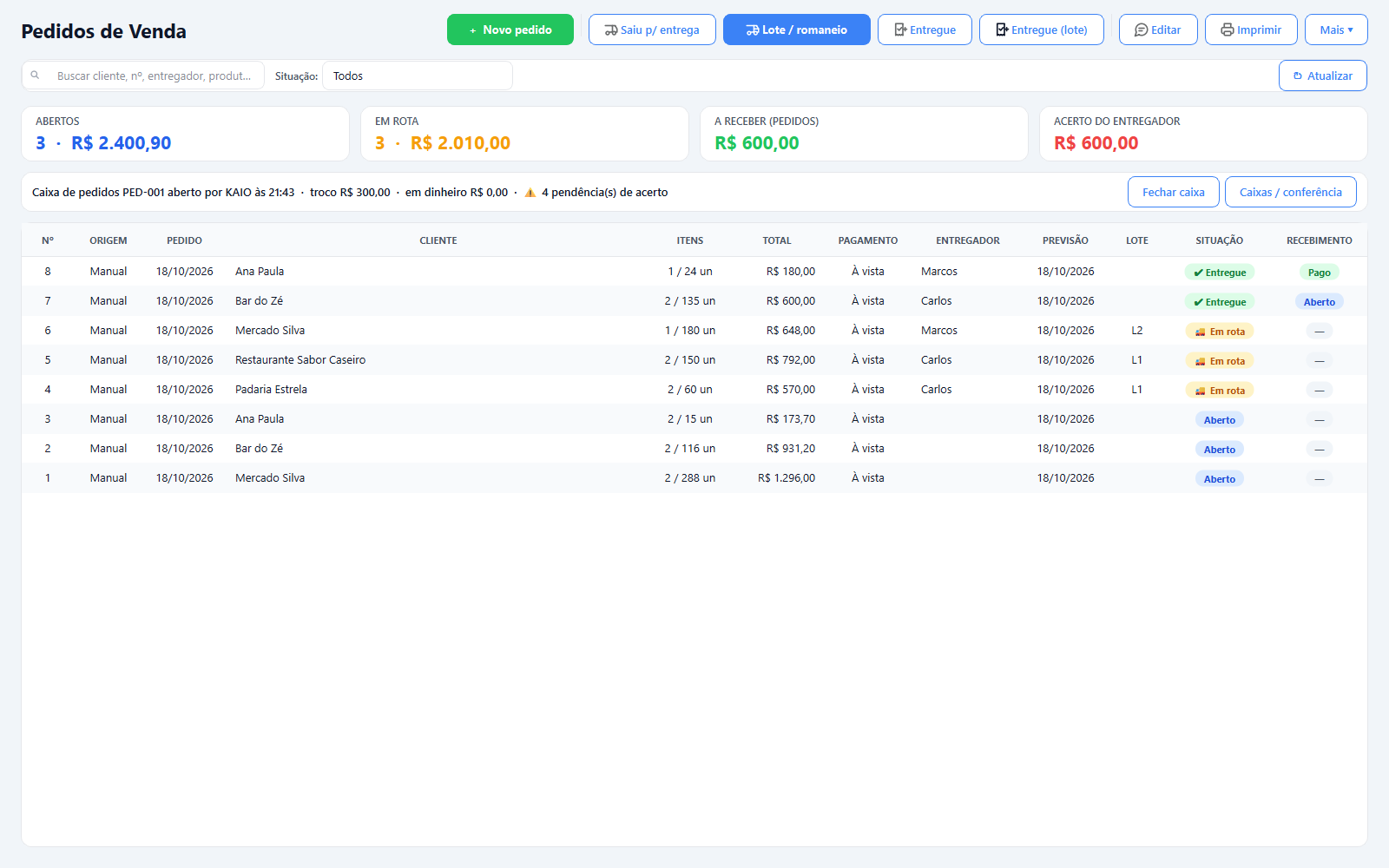The image size is (1389, 868).
Task: Click the search magnifier icon
Action: coord(35,76)
